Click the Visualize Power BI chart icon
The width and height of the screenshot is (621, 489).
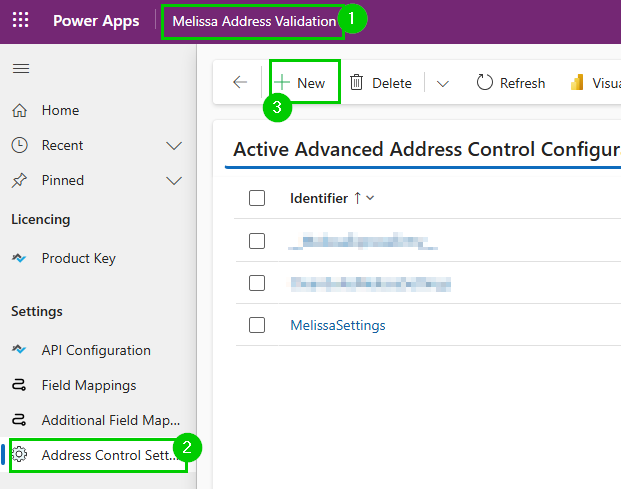click(x=577, y=82)
